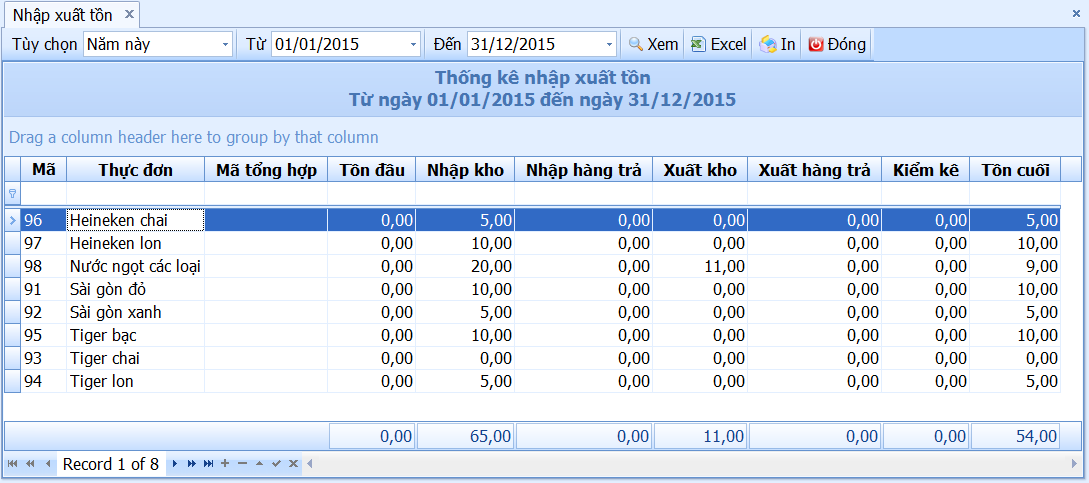Sort by Mã tổng hợp column header
The width and height of the screenshot is (1089, 483).
266,170
